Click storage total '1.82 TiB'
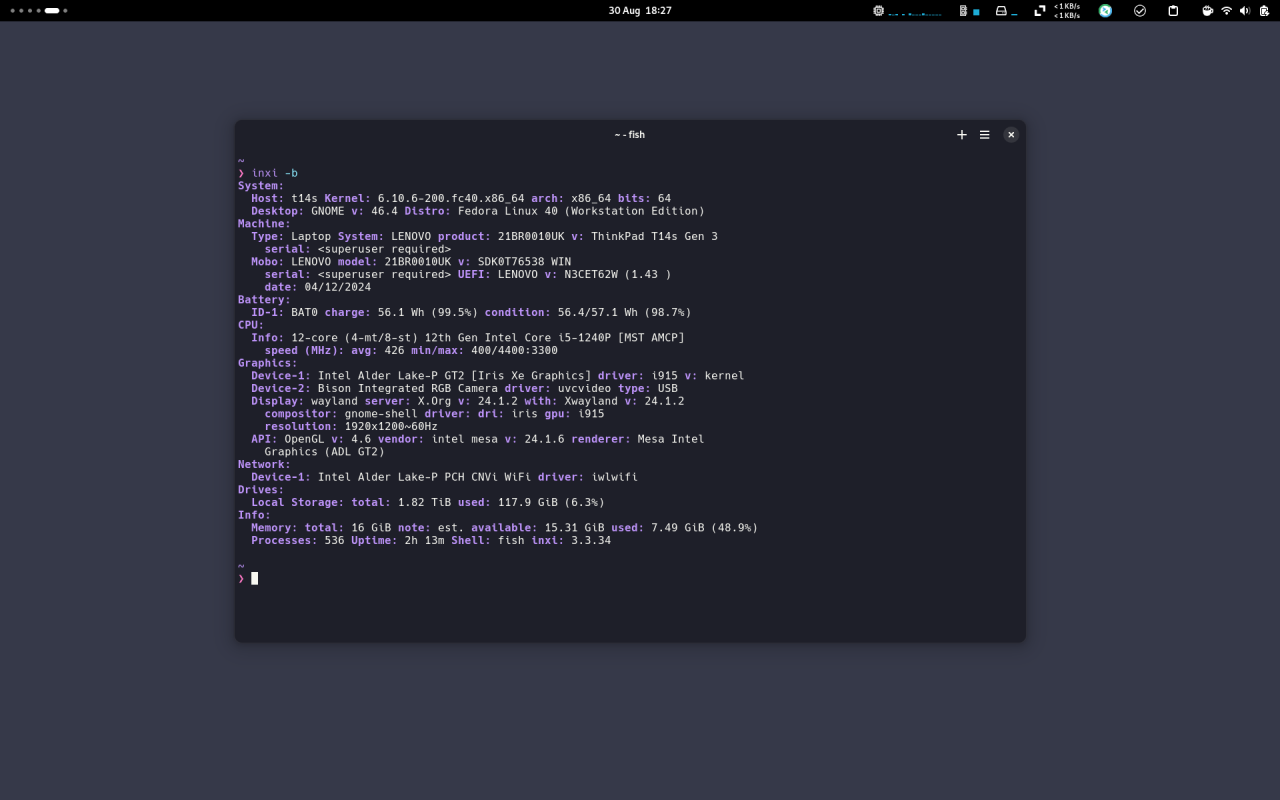Image resolution: width=1280 pixels, height=800 pixels. [424, 502]
